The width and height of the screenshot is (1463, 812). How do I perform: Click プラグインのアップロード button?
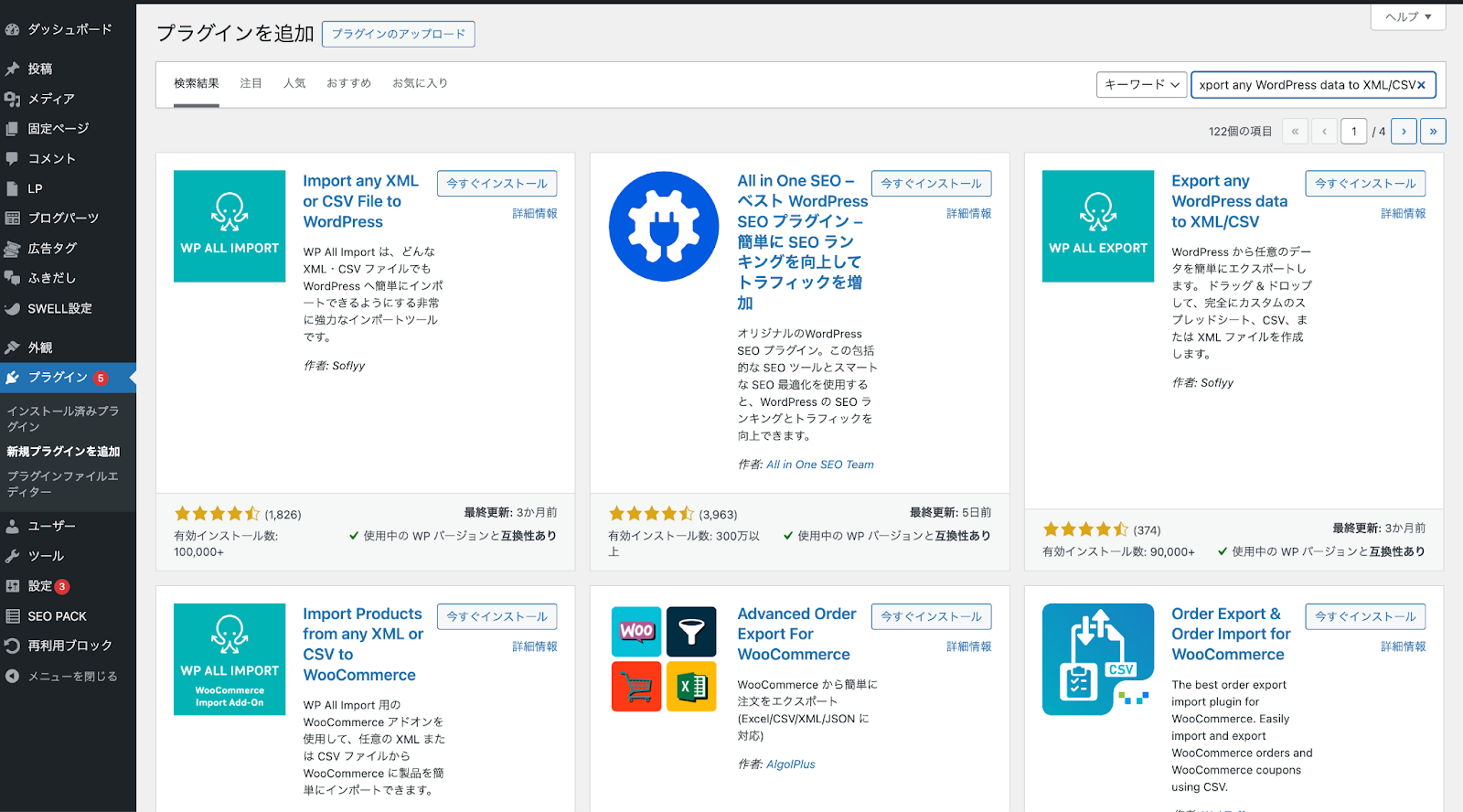[399, 34]
